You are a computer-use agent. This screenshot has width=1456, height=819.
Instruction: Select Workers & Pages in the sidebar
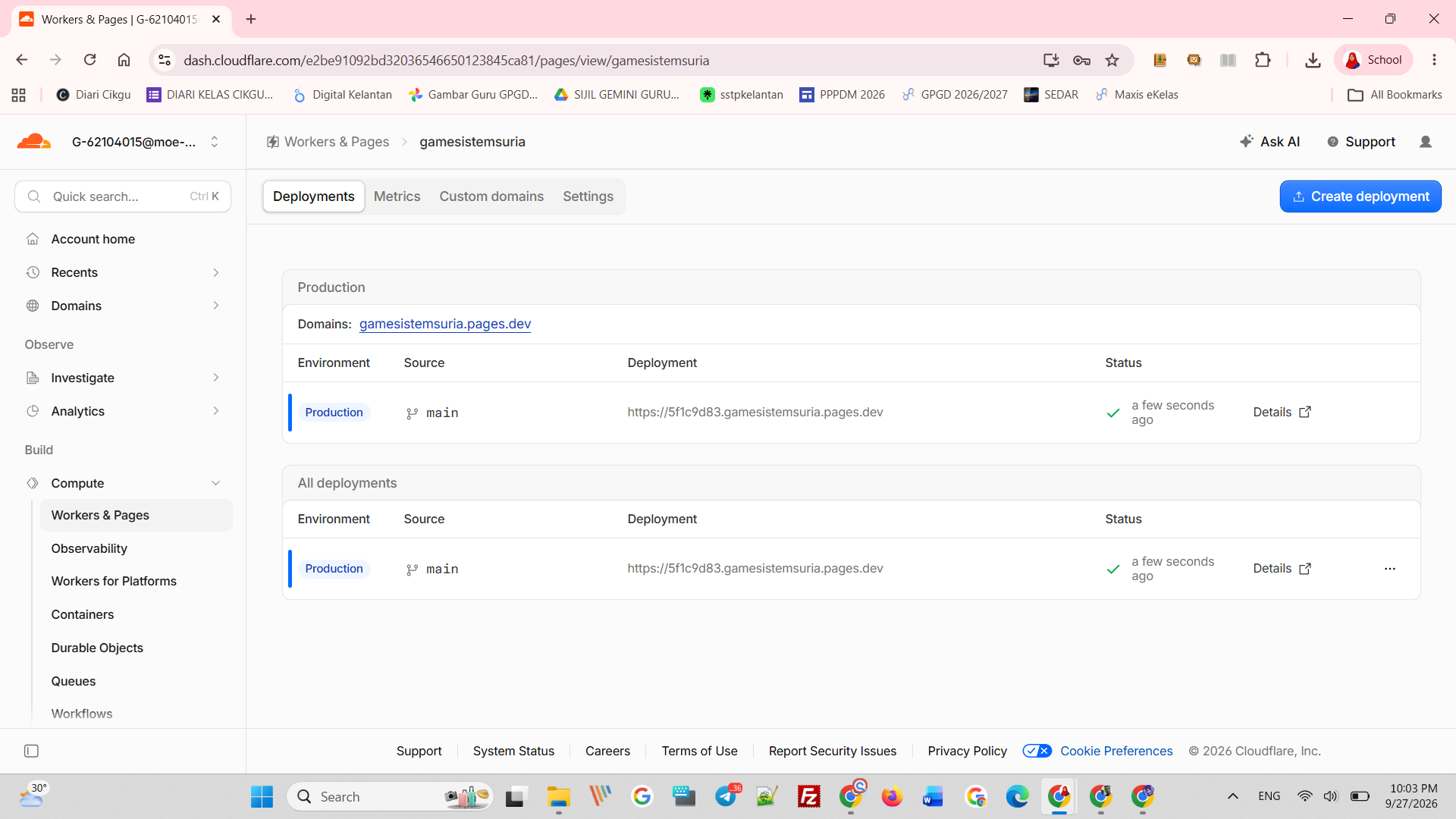click(136, 516)
